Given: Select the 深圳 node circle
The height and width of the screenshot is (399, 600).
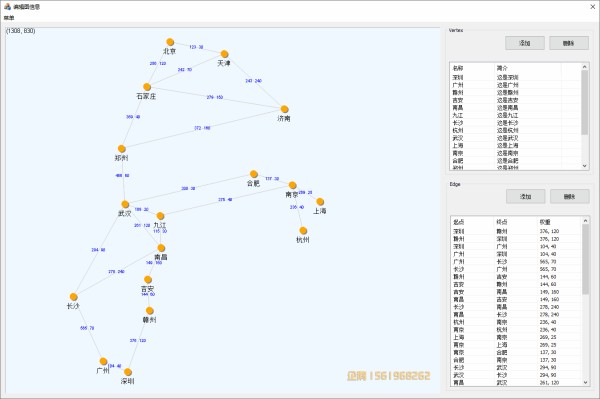Looking at the screenshot, I should click(x=128, y=372).
